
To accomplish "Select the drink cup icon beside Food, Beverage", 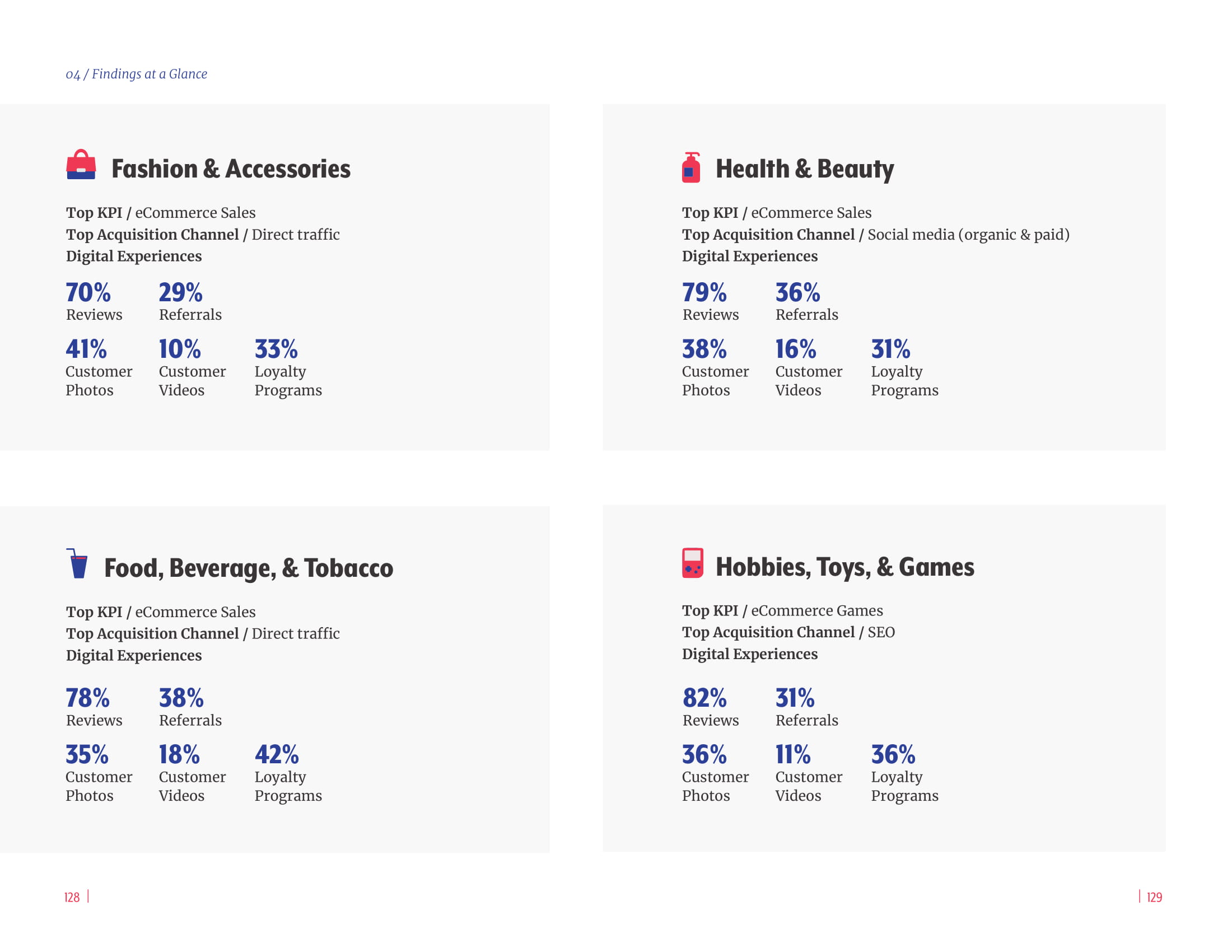I will point(78,563).
